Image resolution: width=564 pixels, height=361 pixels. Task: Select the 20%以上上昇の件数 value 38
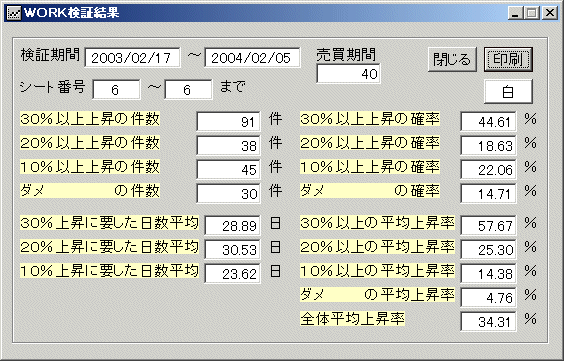[x=228, y=146]
